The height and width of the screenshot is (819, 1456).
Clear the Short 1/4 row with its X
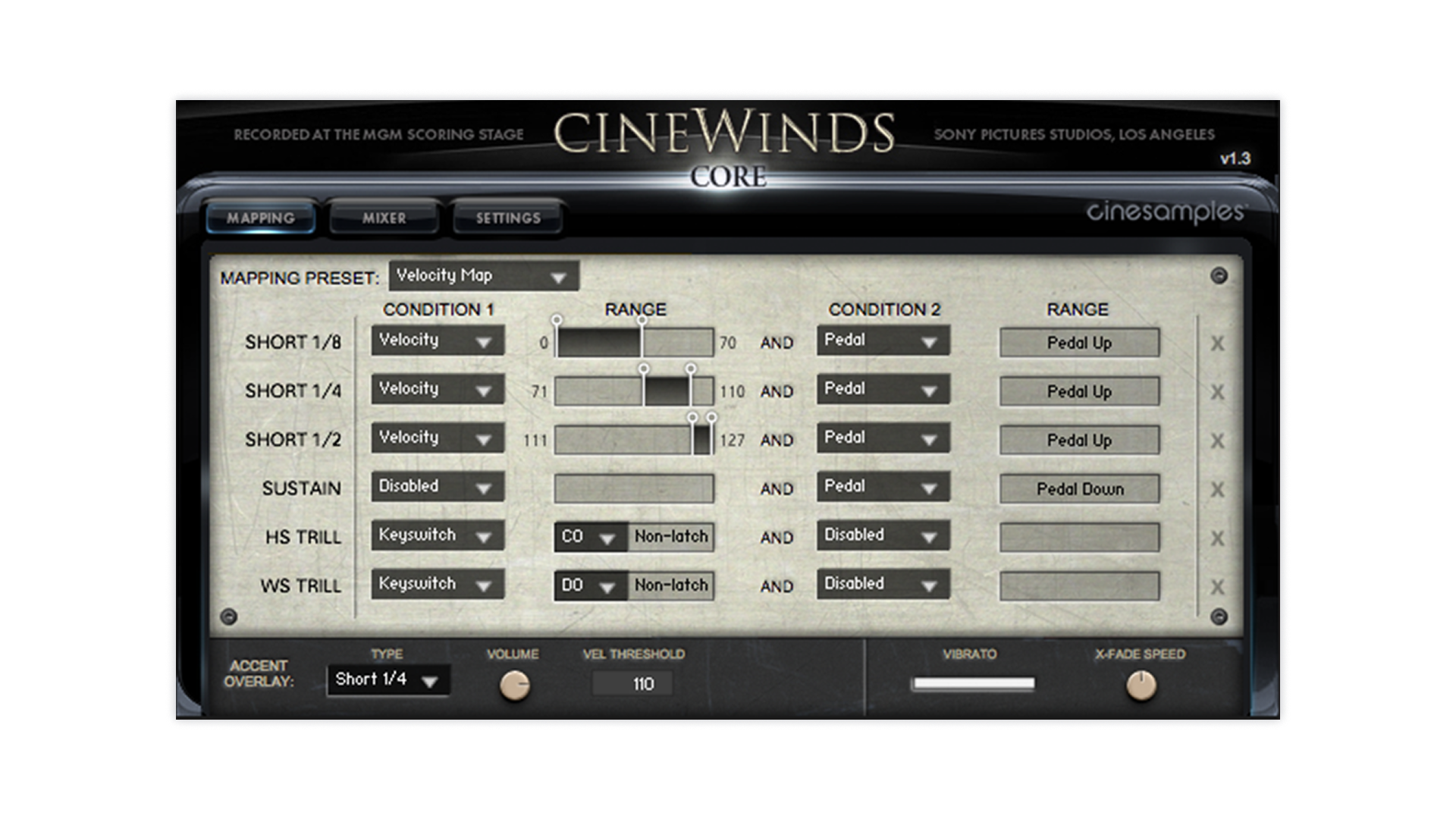pyautogui.click(x=1217, y=392)
